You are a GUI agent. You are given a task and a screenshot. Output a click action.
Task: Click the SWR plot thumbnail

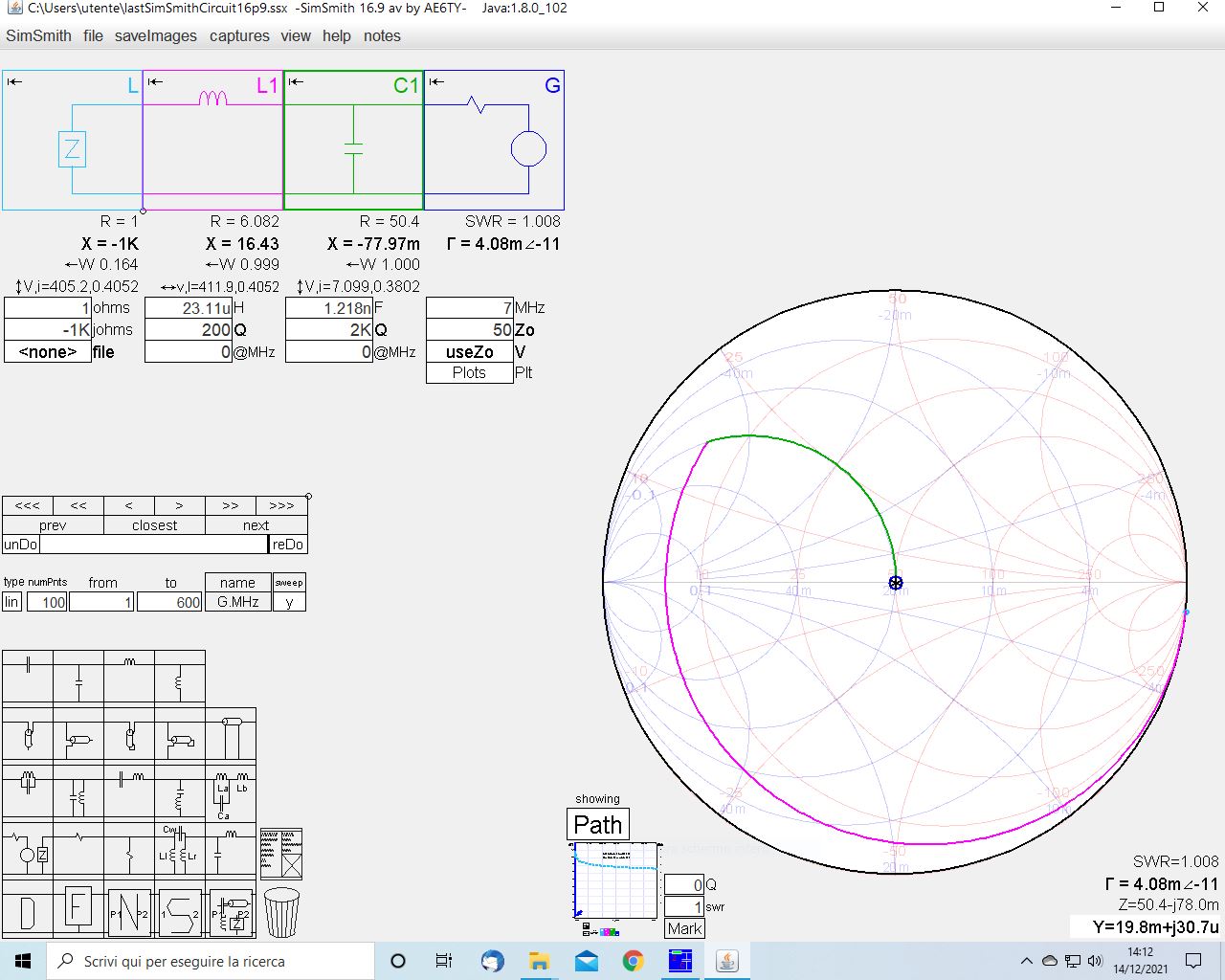pos(615,881)
